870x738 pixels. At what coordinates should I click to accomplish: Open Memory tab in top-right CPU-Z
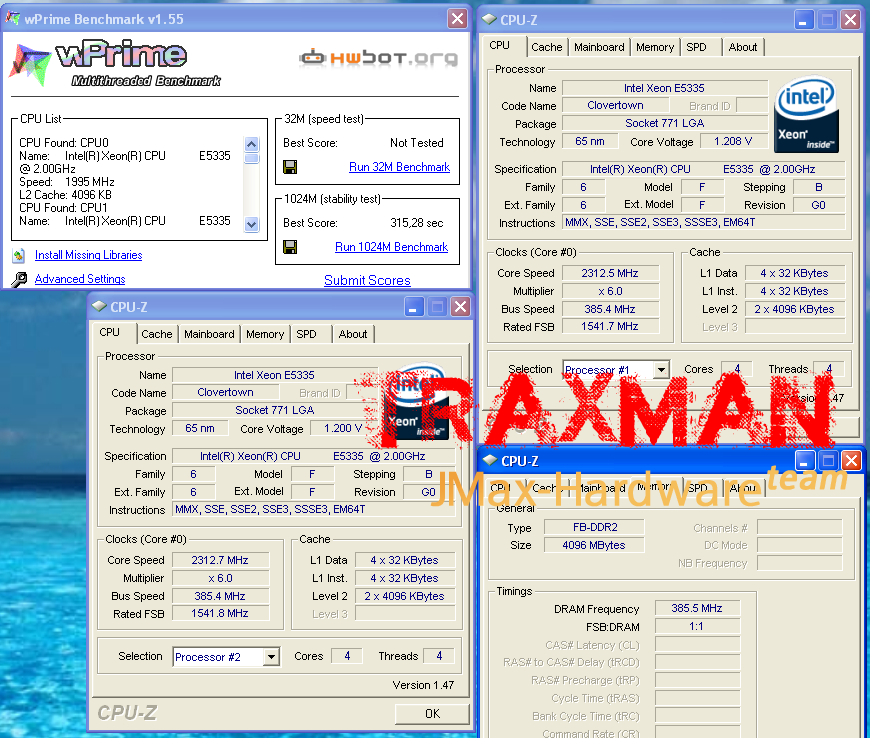[x=655, y=47]
